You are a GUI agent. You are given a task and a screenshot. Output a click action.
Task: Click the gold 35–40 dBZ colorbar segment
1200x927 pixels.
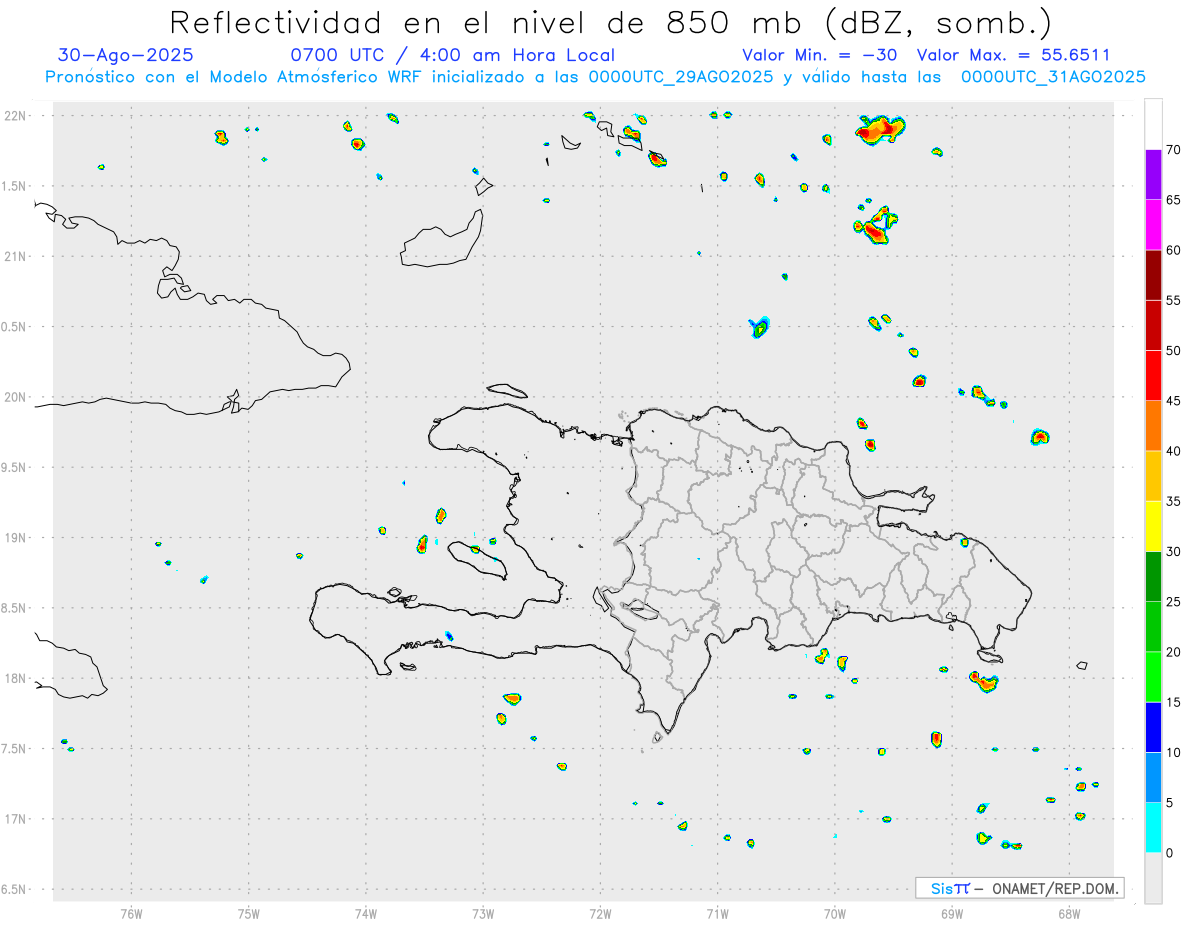click(x=1153, y=476)
